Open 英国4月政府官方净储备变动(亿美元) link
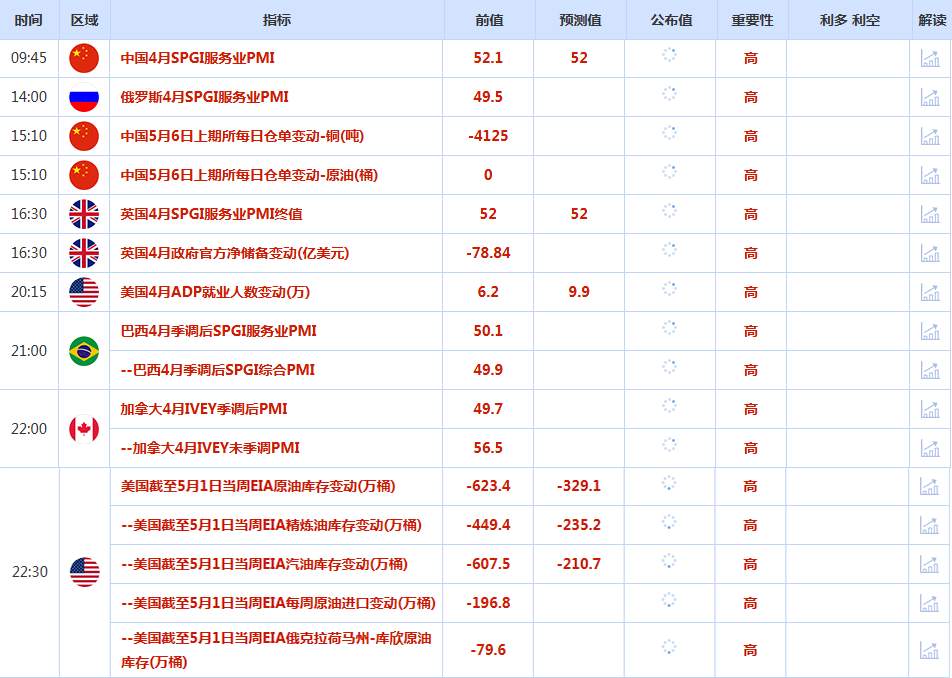This screenshot has height=678, width=952. tap(235, 253)
